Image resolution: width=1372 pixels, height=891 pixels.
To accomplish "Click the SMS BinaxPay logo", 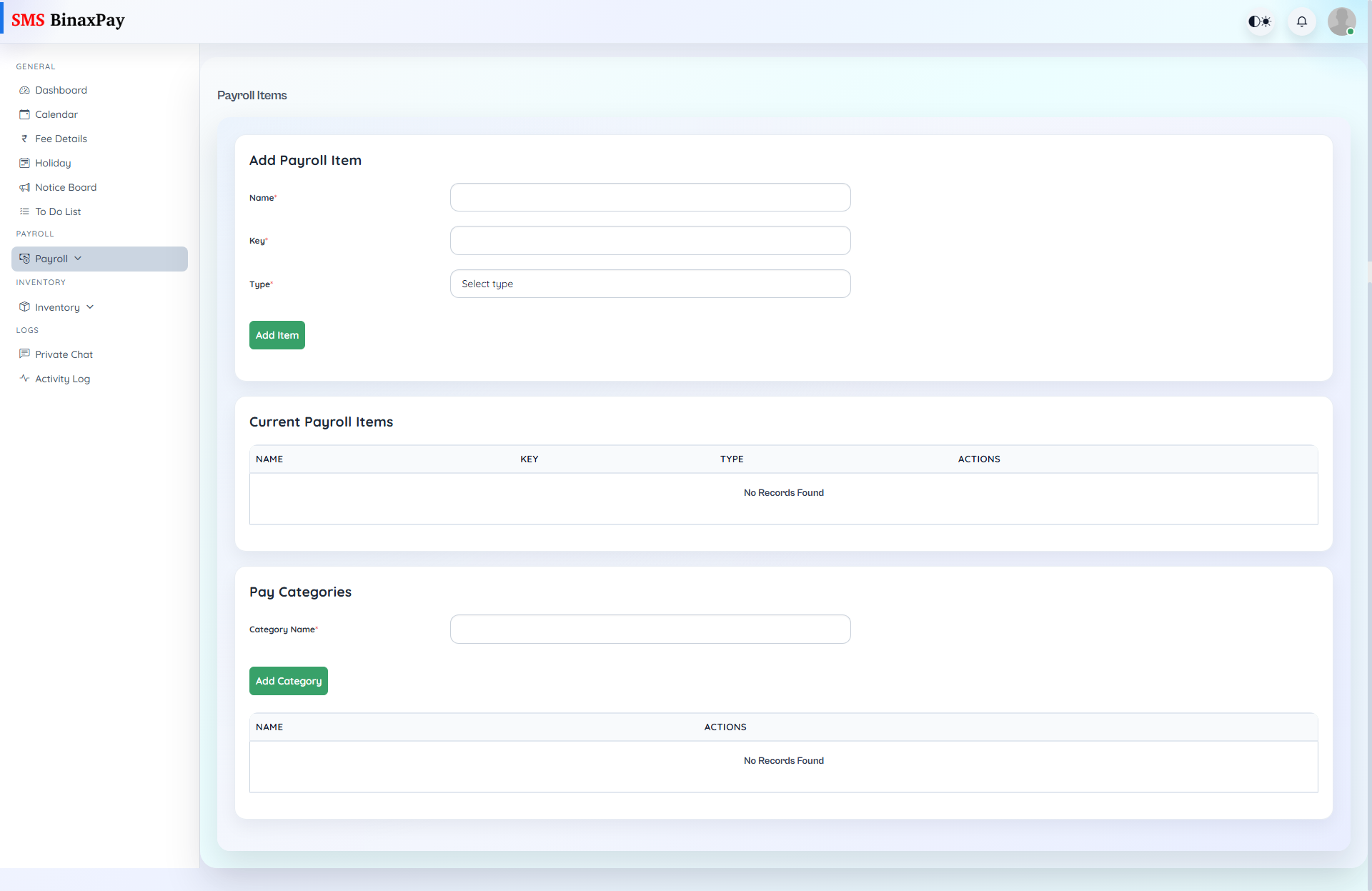I will point(68,20).
